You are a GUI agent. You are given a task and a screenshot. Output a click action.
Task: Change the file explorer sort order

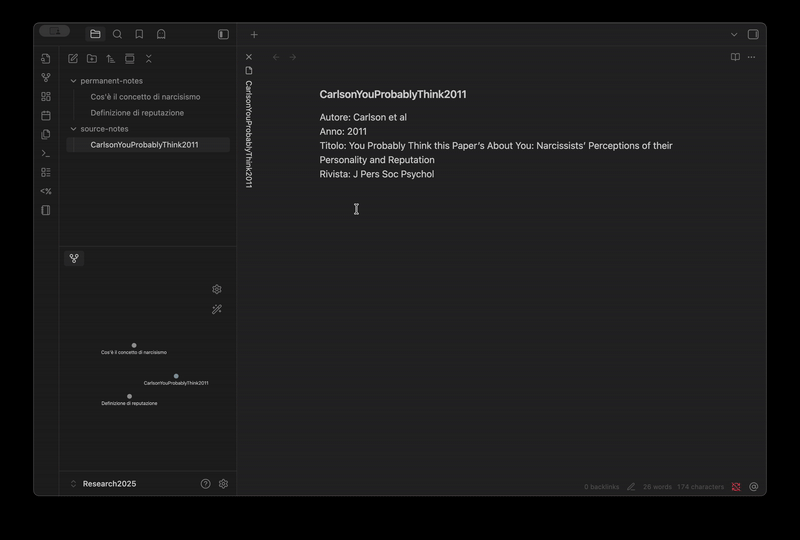point(111,59)
